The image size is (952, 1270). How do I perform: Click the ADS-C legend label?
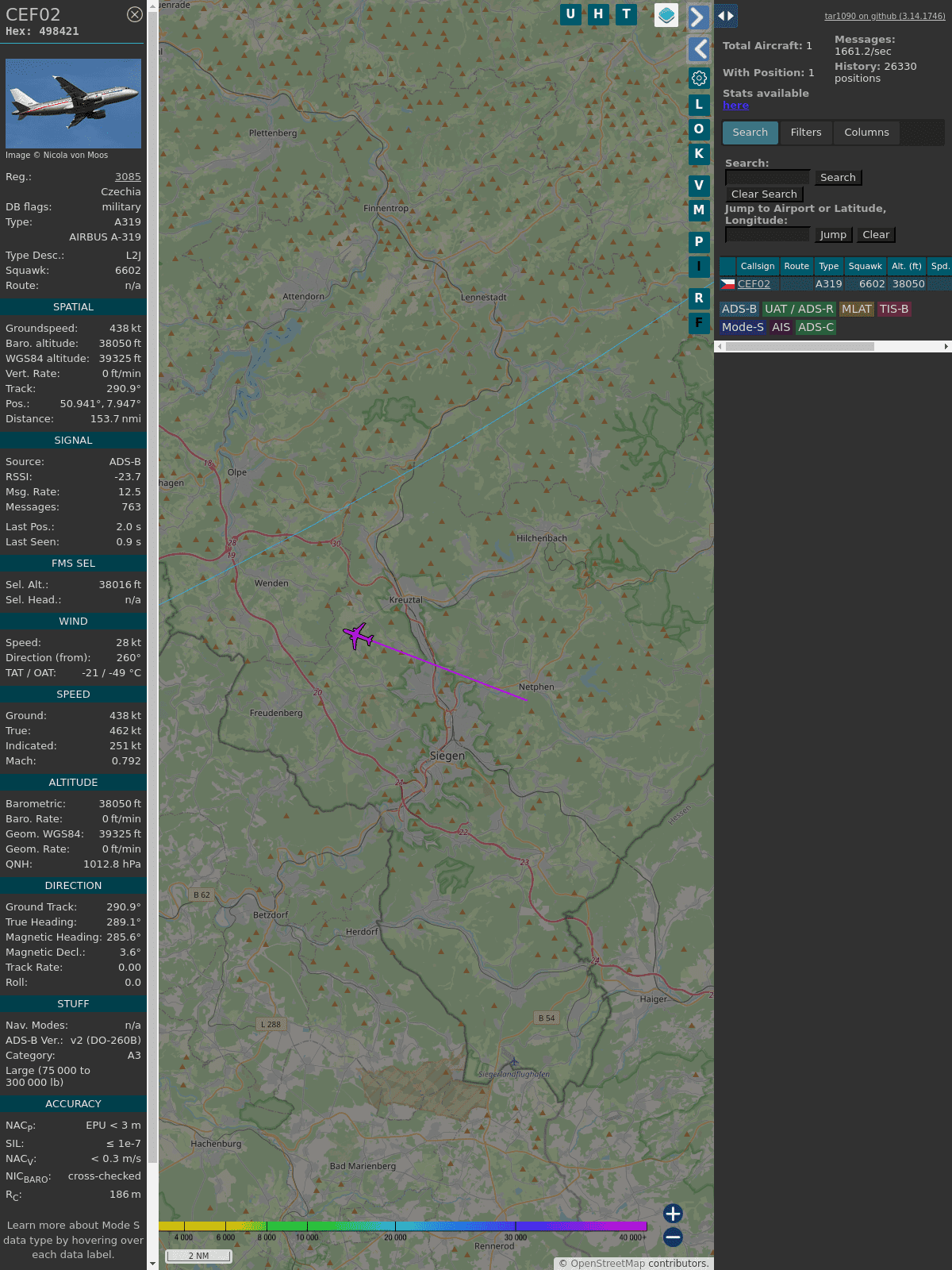[816, 328]
